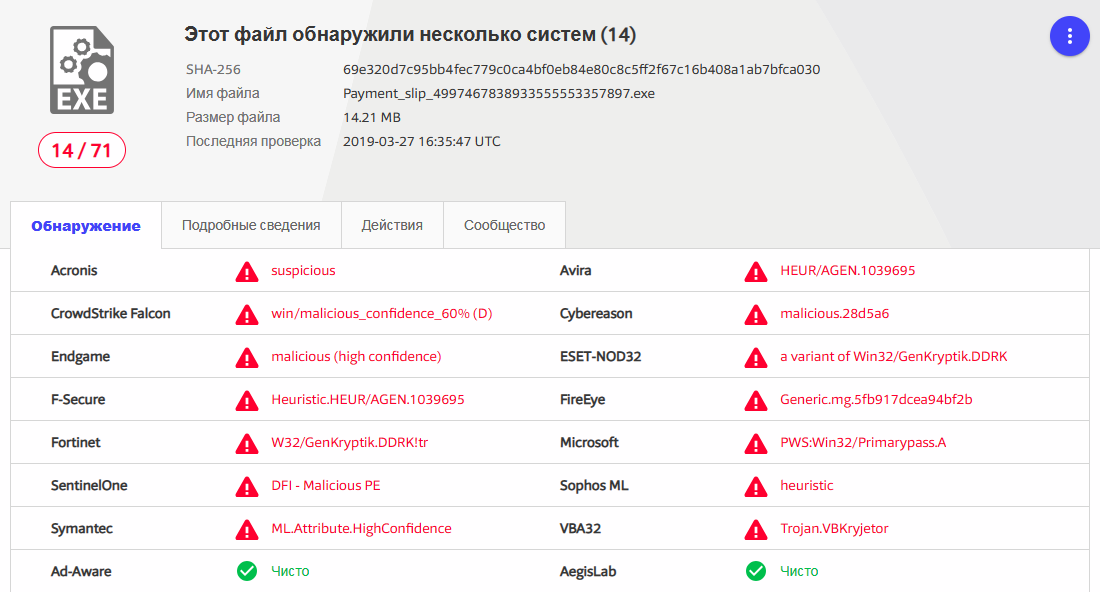The image size is (1100, 592).
Task: Click the CrowdStrike Falcon malicious_confidence result
Action: (x=381, y=313)
